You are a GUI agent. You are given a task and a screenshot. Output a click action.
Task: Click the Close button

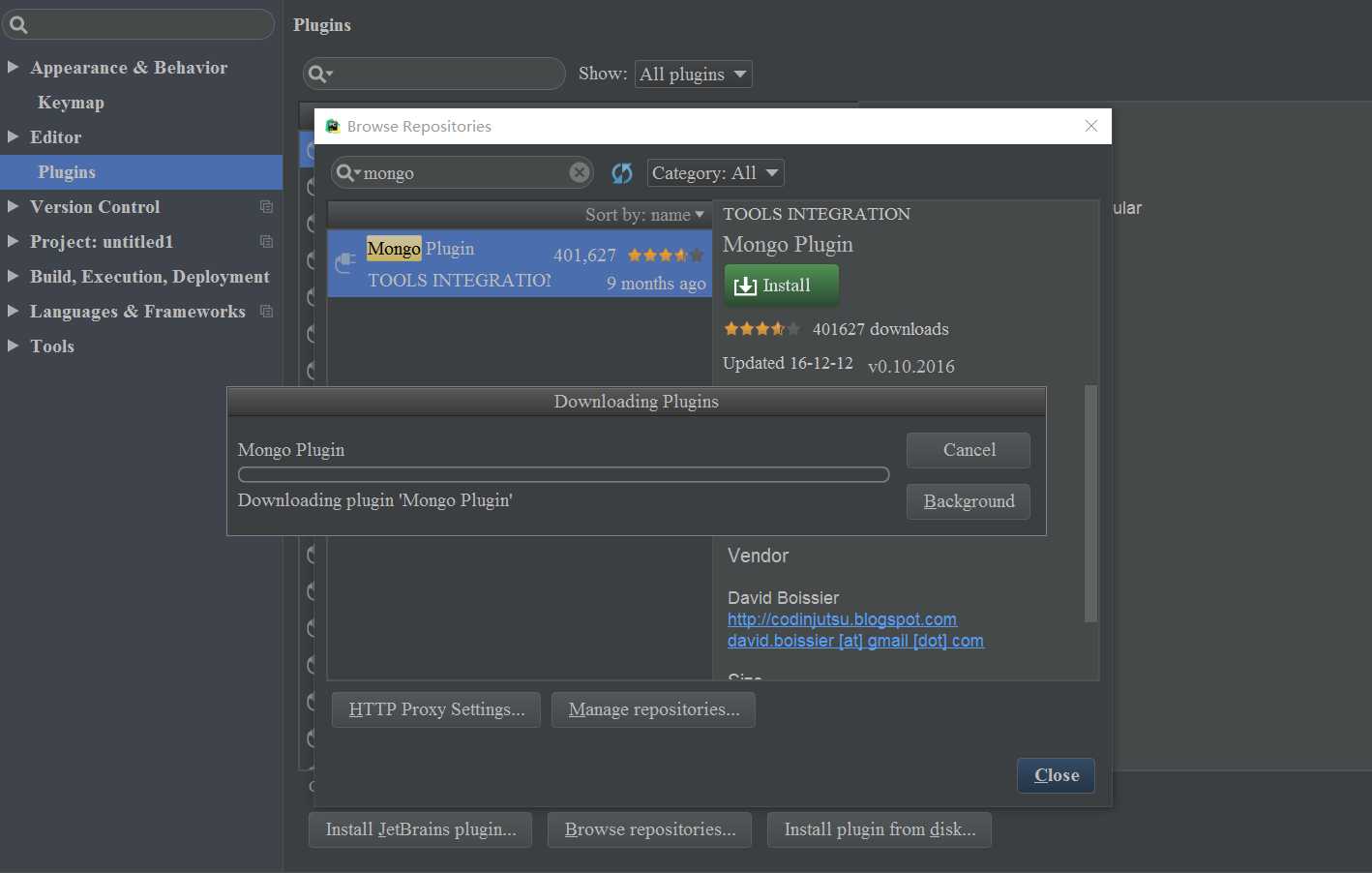[1056, 775]
